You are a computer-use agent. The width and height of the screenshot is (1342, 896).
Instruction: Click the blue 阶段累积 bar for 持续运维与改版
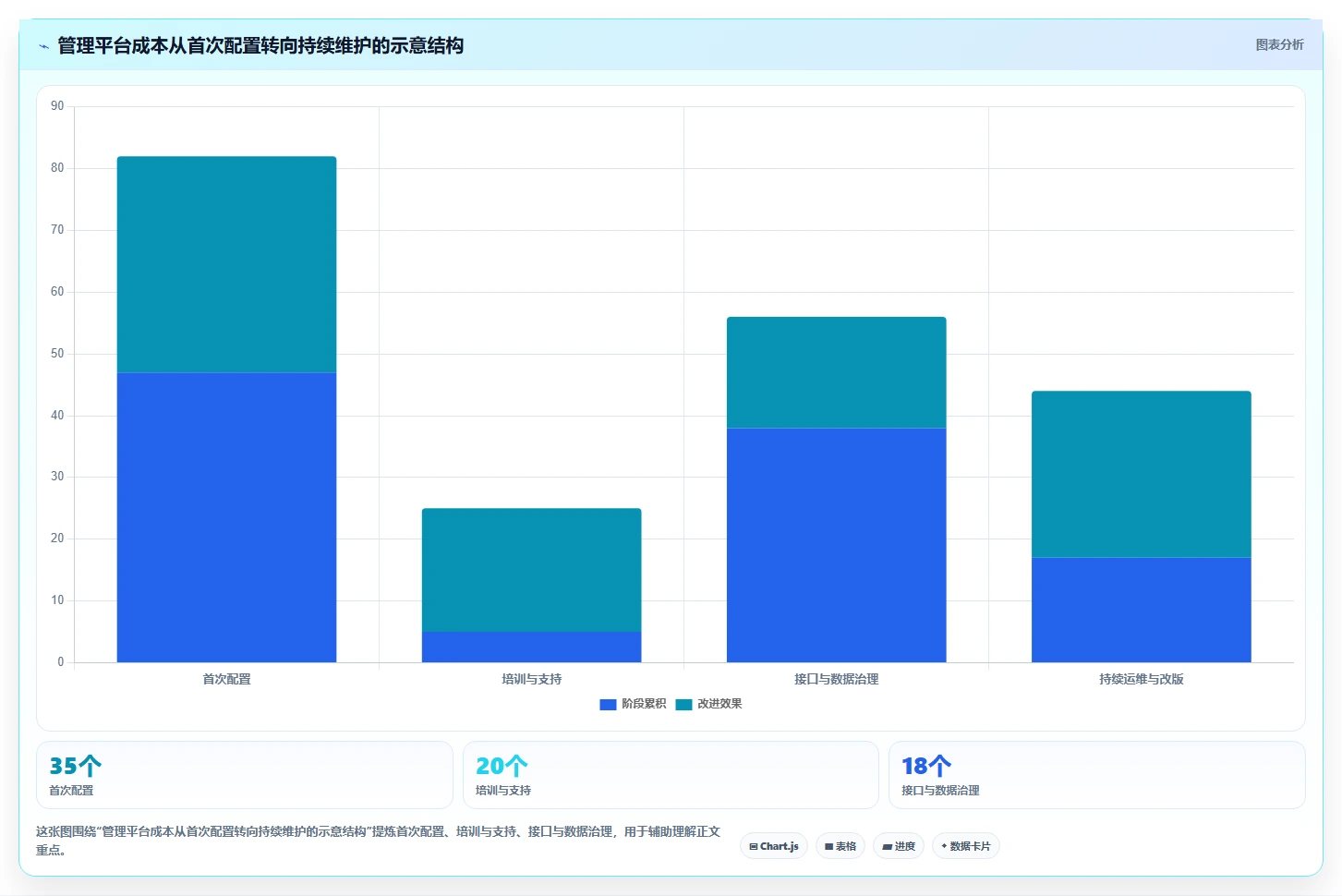1141,610
